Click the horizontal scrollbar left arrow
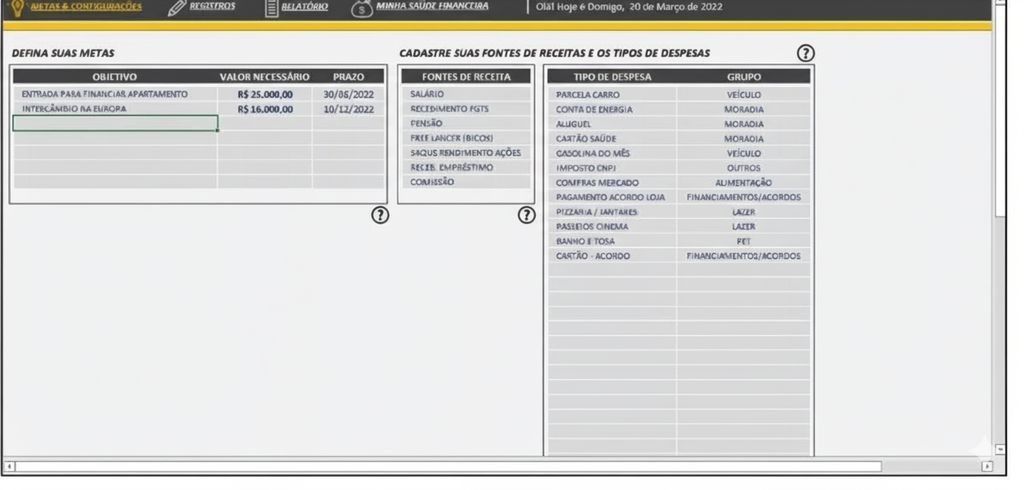 click(9, 466)
